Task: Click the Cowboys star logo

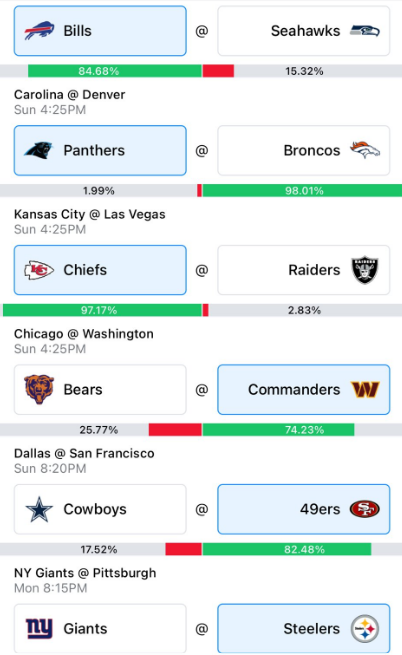Action: (x=39, y=509)
